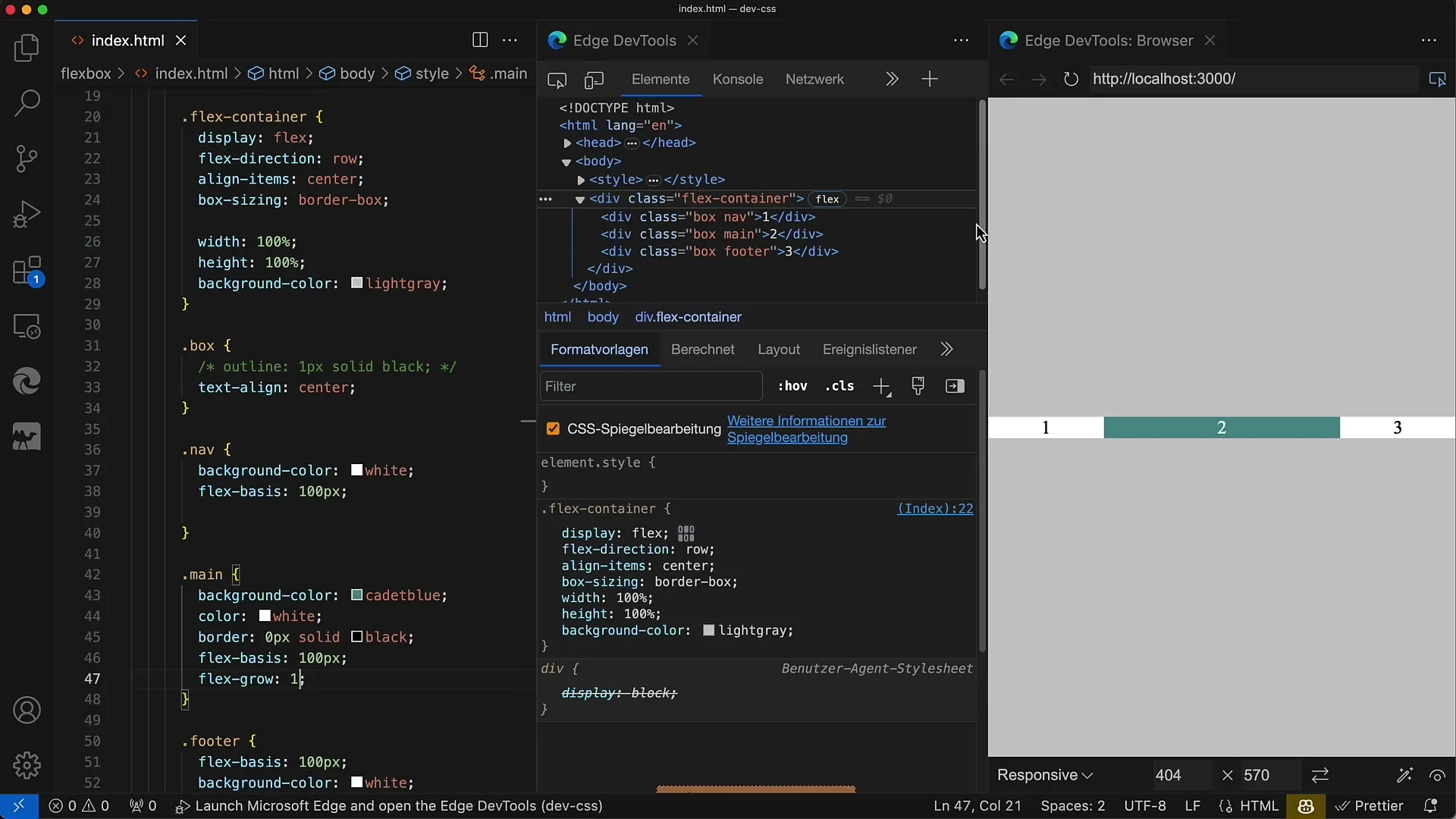Open the Responsive device dropdown

[1044, 775]
